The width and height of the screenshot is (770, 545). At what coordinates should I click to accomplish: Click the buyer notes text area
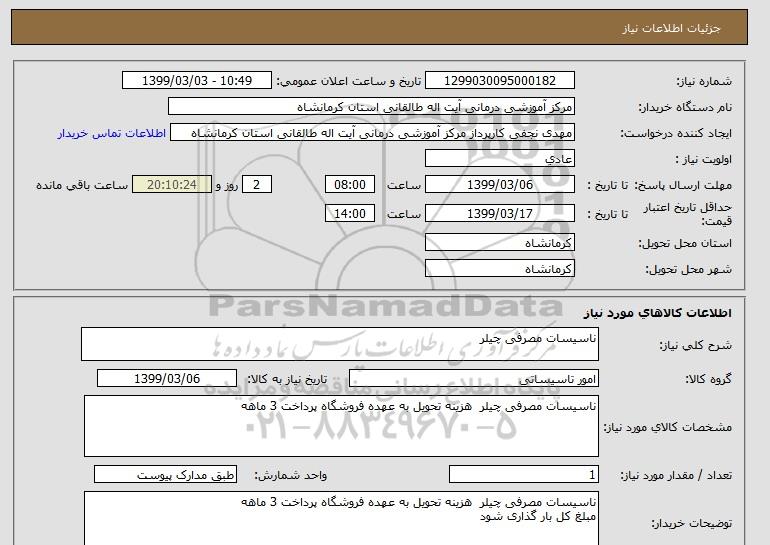pos(341,518)
